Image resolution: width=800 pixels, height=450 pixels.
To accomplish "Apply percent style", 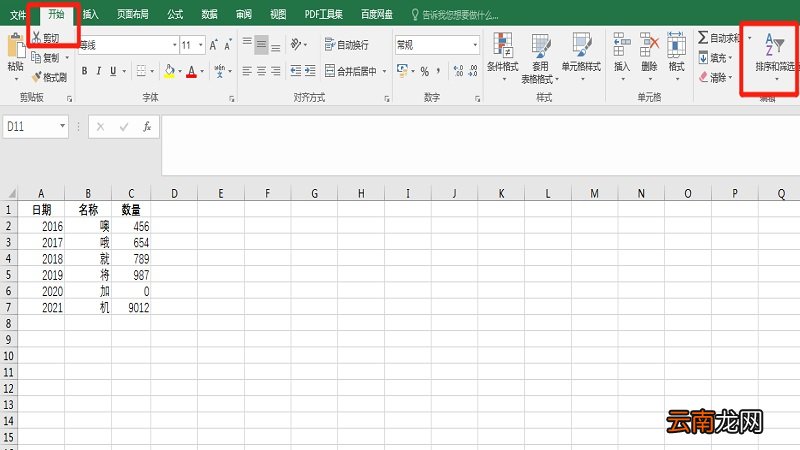I will pos(424,71).
